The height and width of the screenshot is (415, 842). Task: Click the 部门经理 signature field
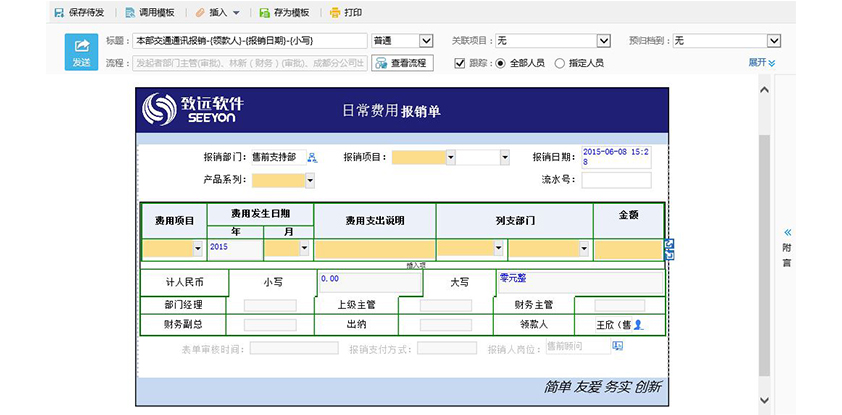click(270, 305)
